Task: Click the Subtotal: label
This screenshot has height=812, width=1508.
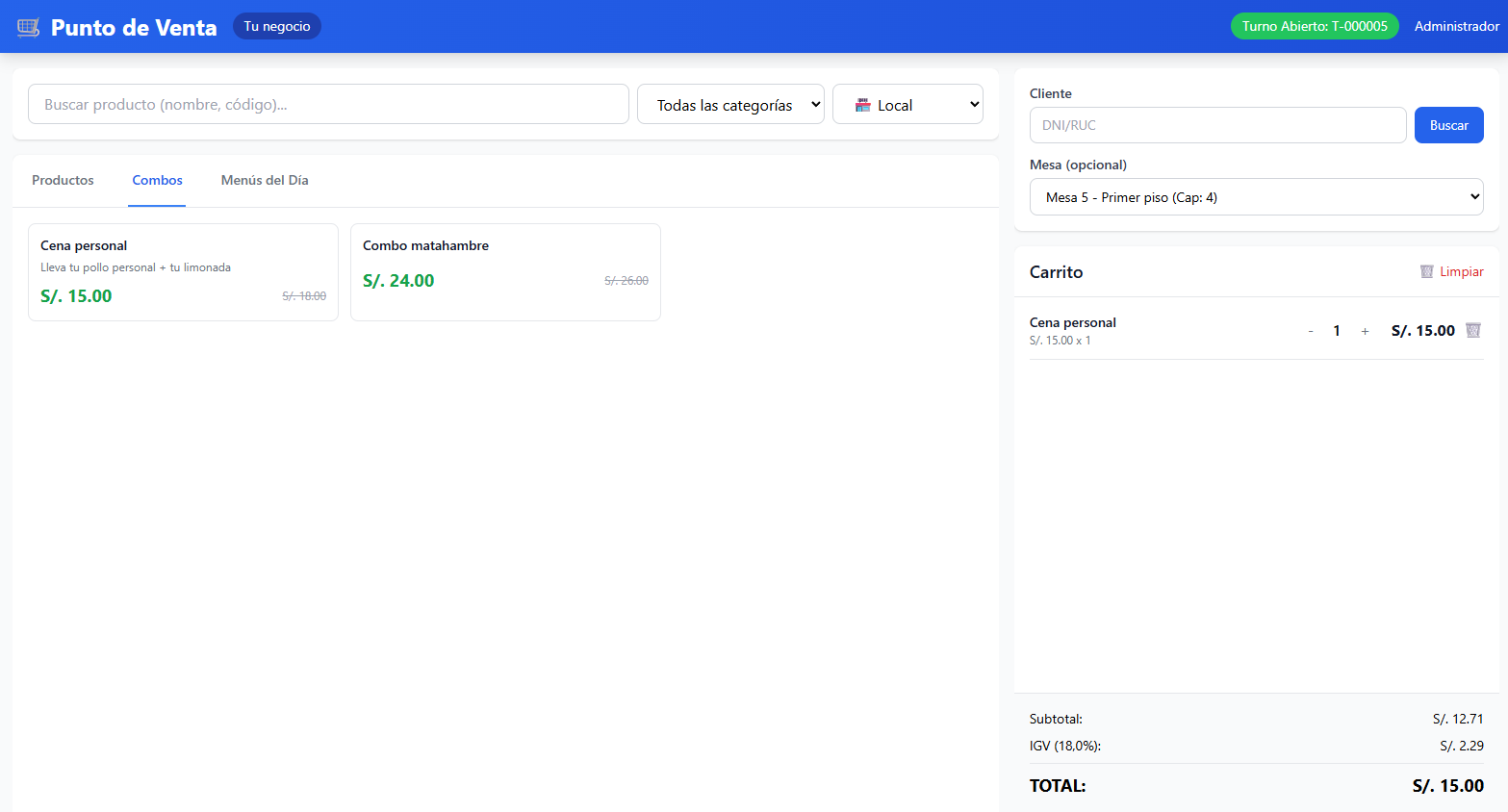Action: (1056, 719)
